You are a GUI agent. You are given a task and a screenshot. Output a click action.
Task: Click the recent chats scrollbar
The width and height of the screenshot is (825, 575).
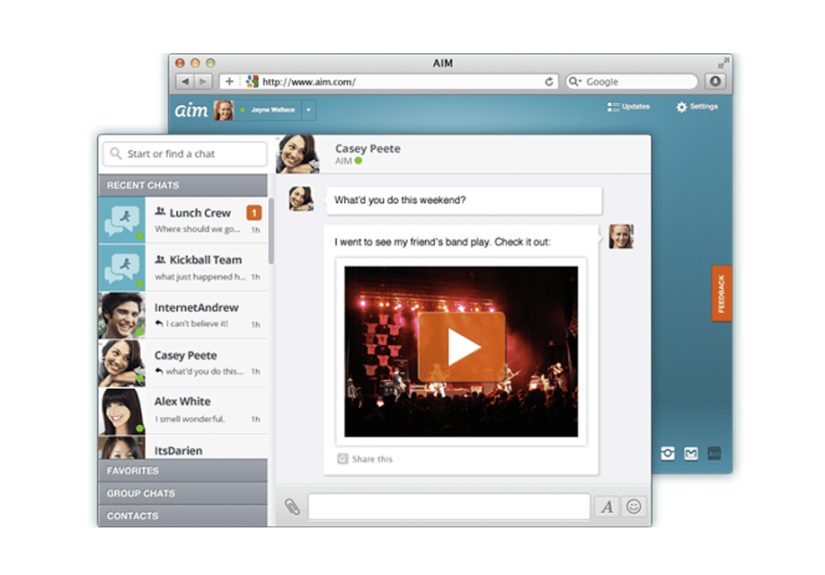(271, 230)
